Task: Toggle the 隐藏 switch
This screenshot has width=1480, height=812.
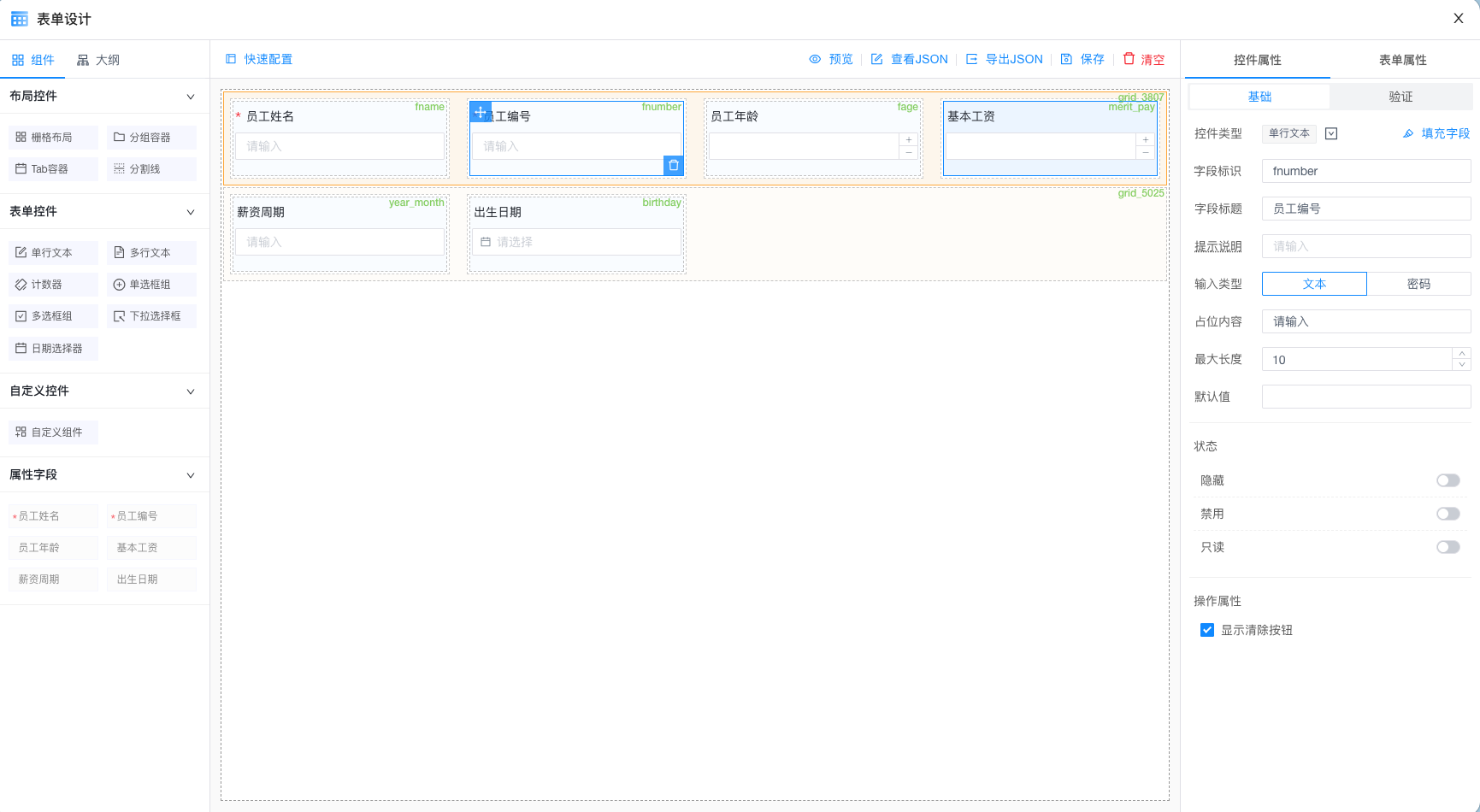Action: pyautogui.click(x=1448, y=480)
